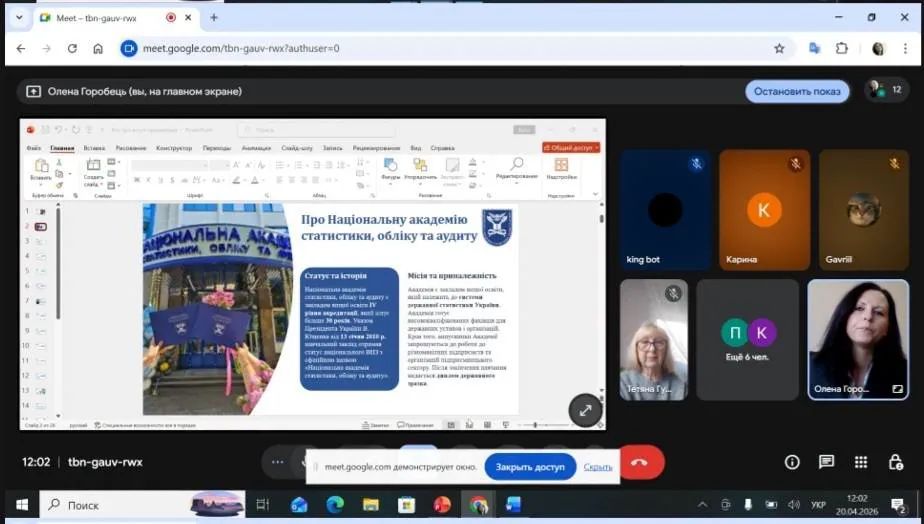Show hidden system tray icons
The width and height of the screenshot is (924, 524).
coord(701,505)
